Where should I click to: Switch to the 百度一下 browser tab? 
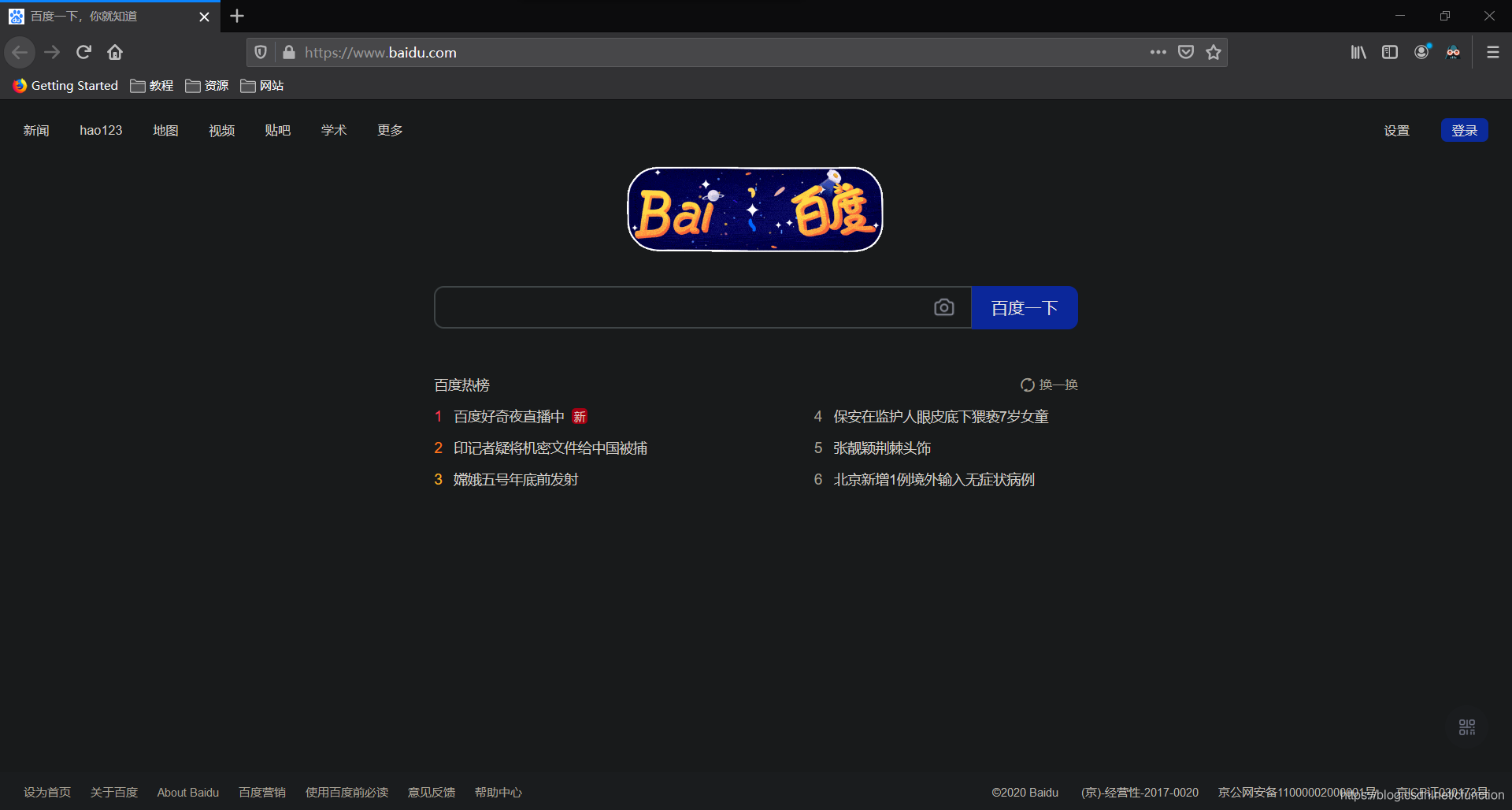[102, 16]
